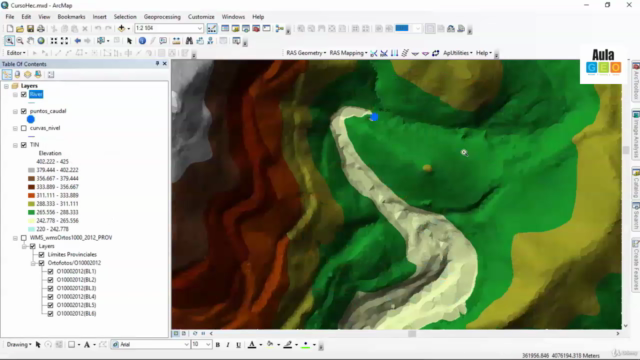The height and width of the screenshot is (360, 640).
Task: Click the List By Source icon
Action: (18, 74)
